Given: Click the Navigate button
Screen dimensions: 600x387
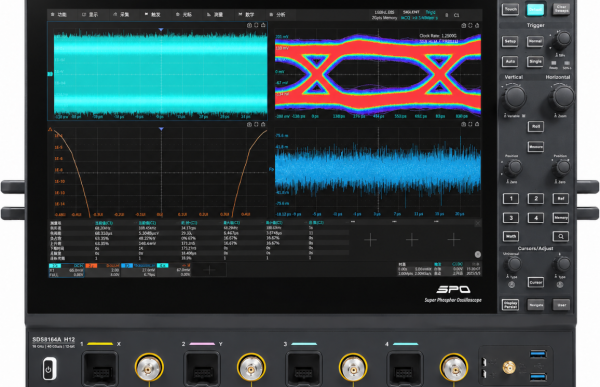Looking at the screenshot, I should [x=536, y=305].
